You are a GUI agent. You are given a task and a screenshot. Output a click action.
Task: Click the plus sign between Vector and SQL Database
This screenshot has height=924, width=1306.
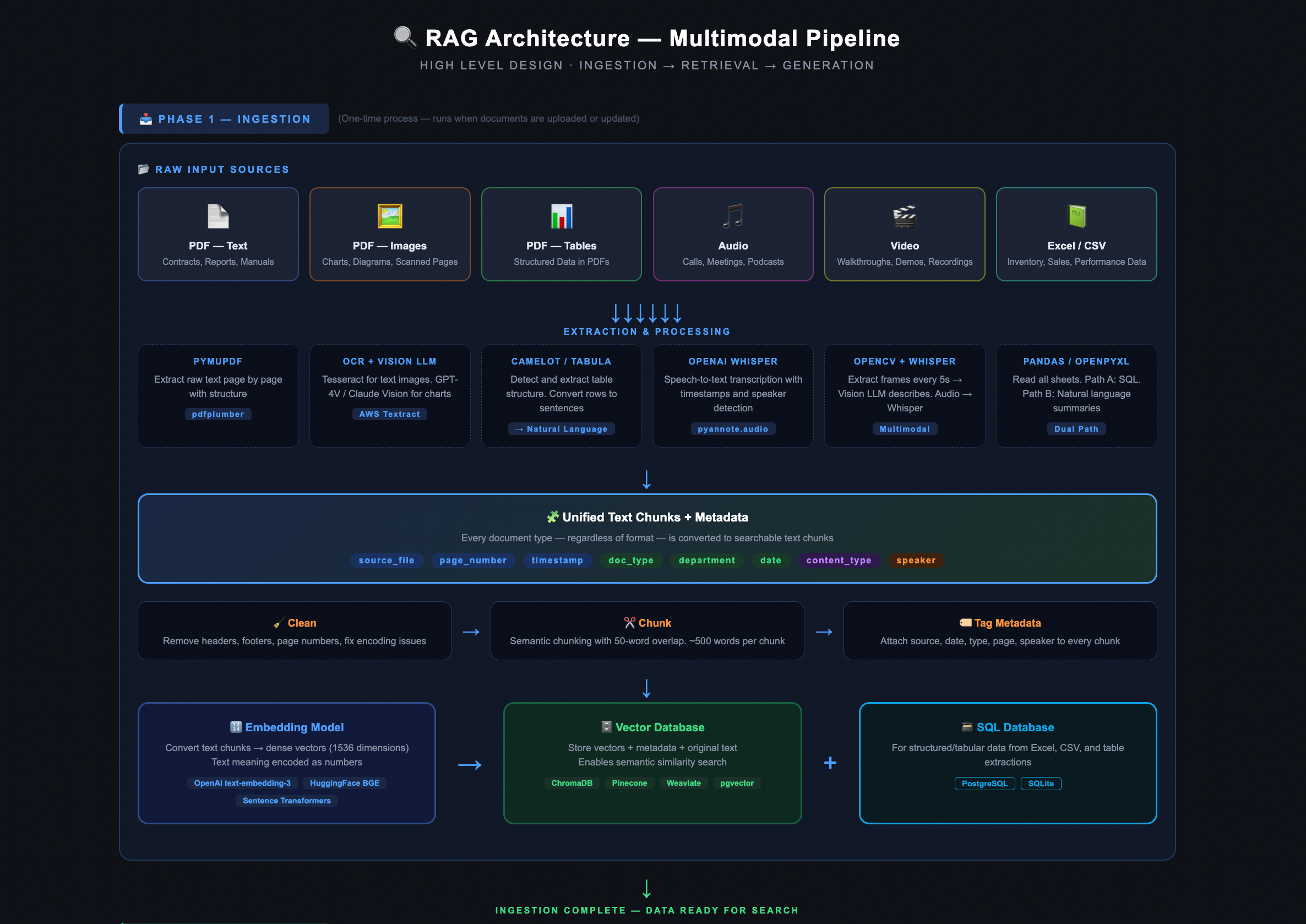(830, 763)
